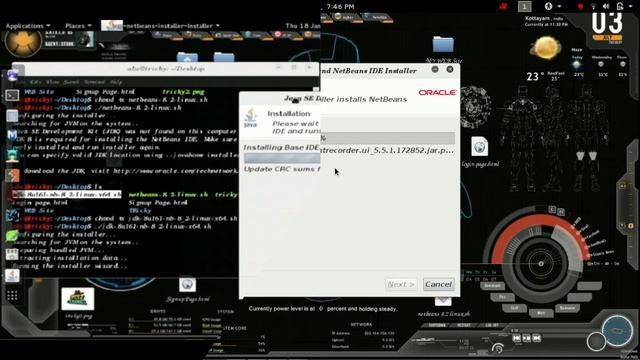Open the tricky2.png thumbnail
This screenshot has height=360, width=640.
[78, 299]
